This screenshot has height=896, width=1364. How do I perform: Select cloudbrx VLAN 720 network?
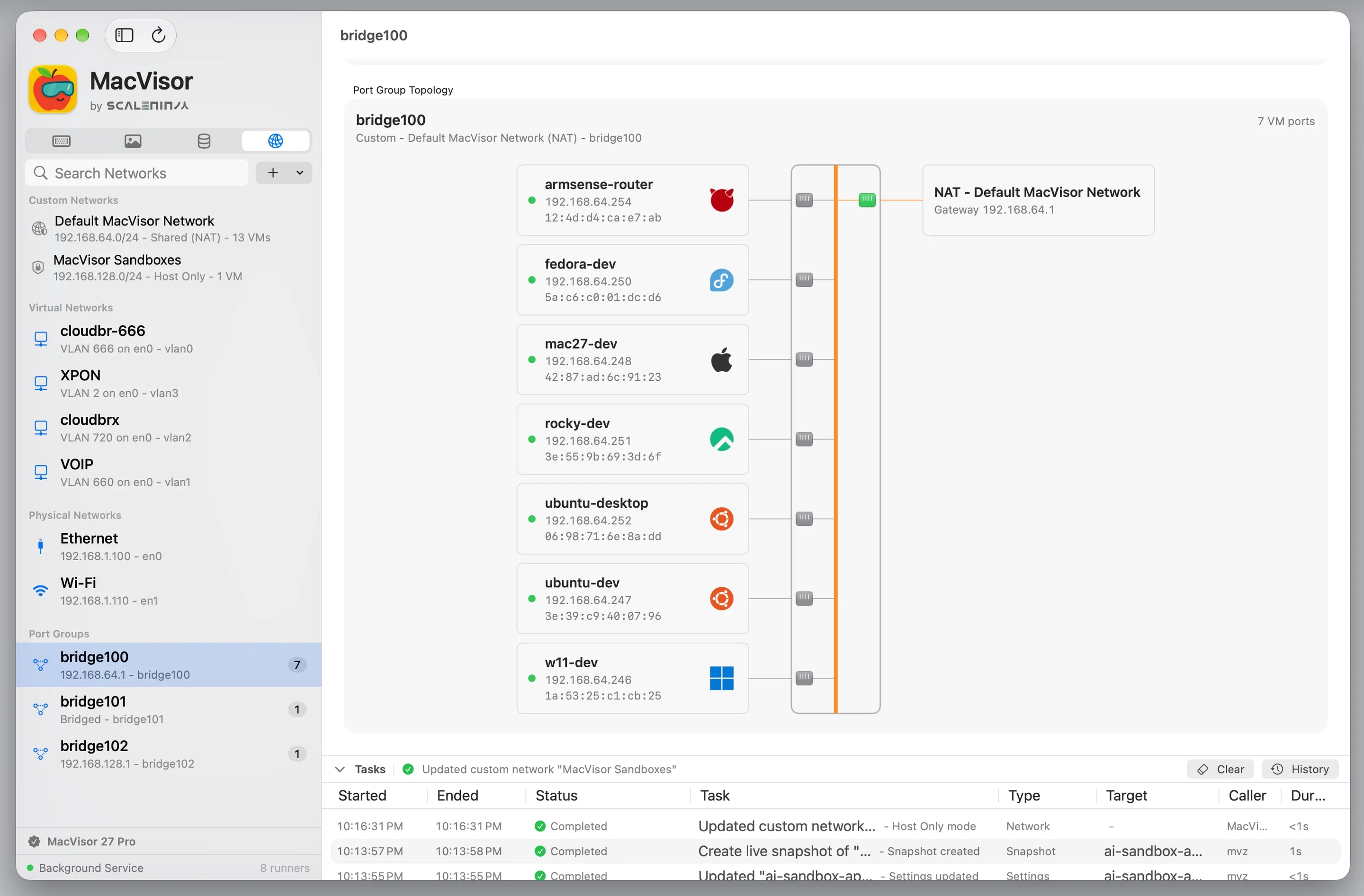coord(169,428)
